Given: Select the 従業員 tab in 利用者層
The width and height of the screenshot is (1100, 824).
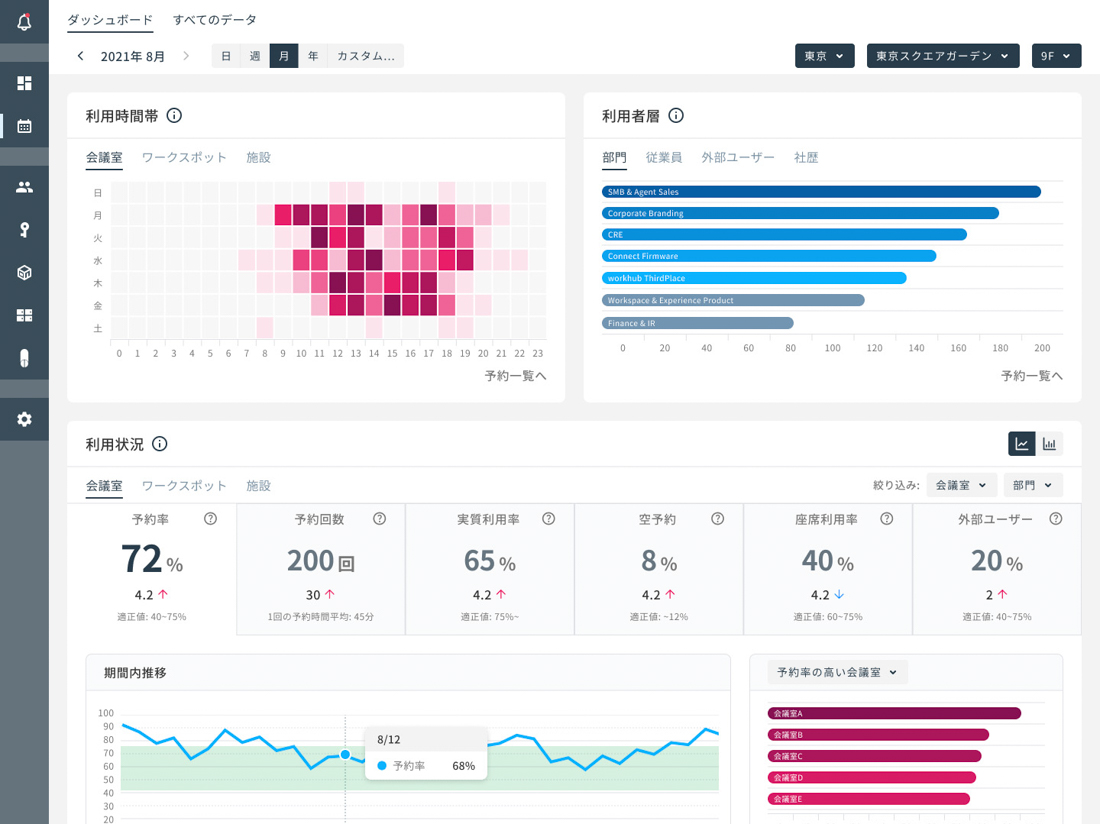Looking at the screenshot, I should pyautogui.click(x=664, y=157).
